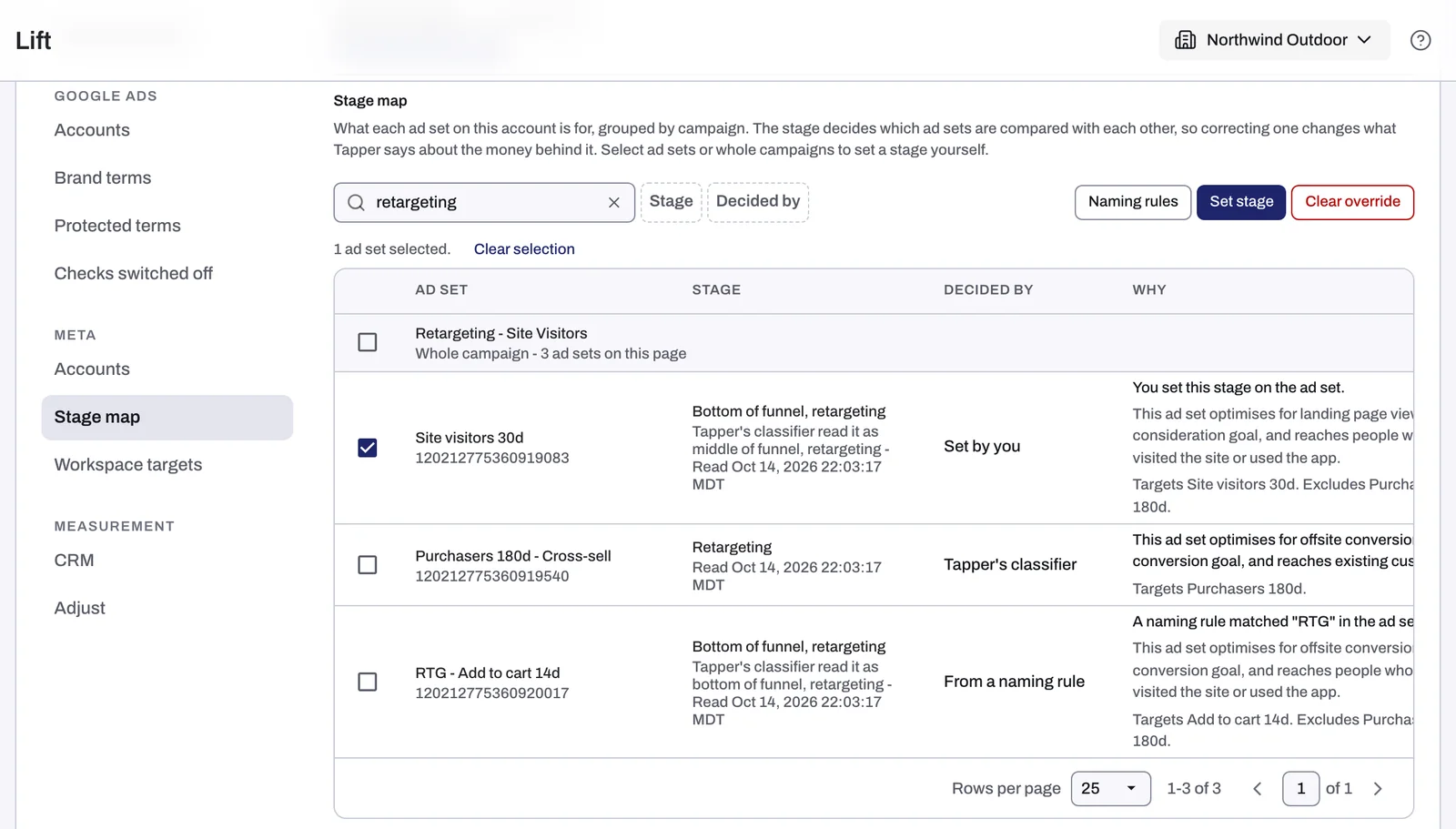Check the RTG - Add to cart 14d ad set
1456x829 pixels.
click(368, 682)
